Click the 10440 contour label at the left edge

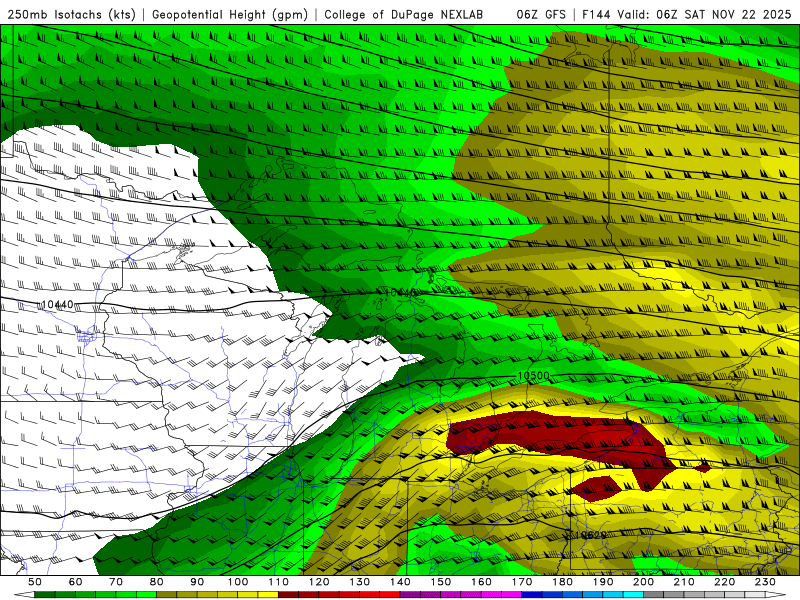(57, 305)
